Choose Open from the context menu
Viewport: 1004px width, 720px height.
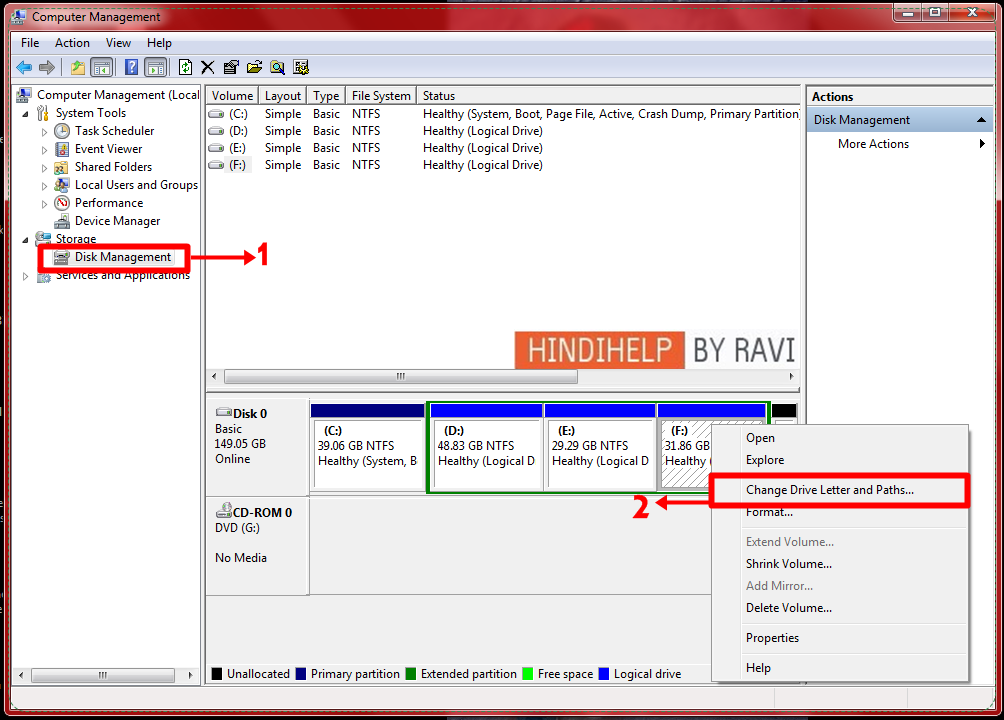tap(839, 438)
